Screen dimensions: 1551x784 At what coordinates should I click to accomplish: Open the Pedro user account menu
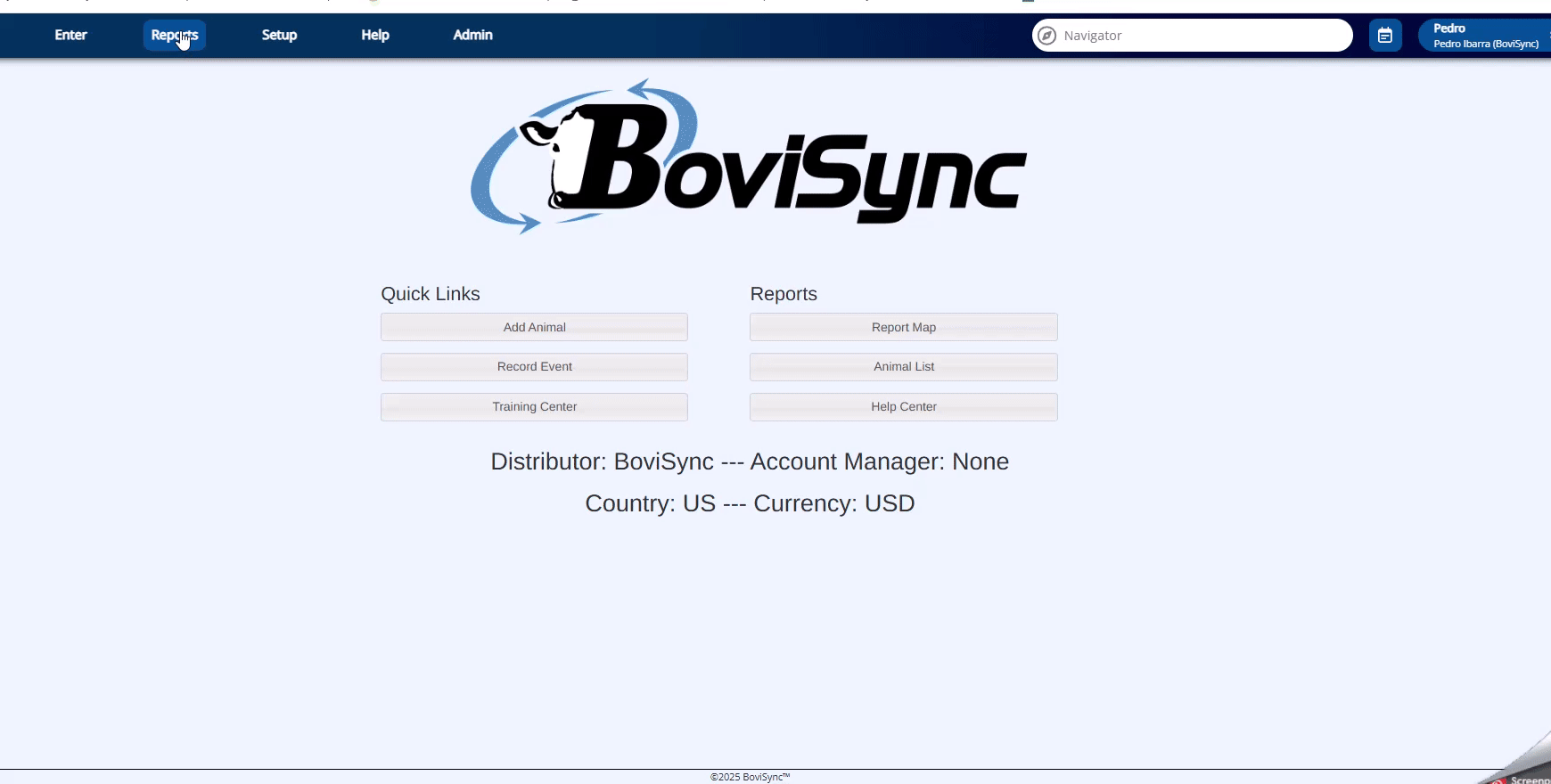pyautogui.click(x=1485, y=36)
